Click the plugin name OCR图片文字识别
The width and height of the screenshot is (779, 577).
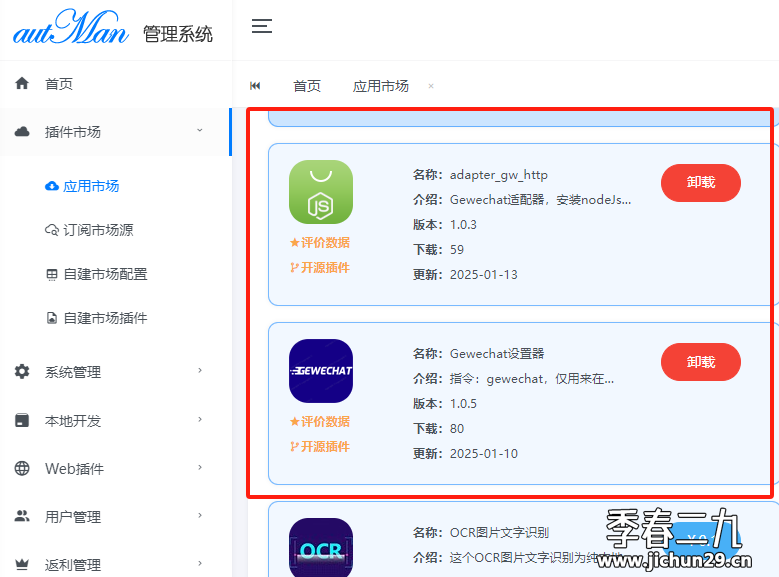pos(499,533)
